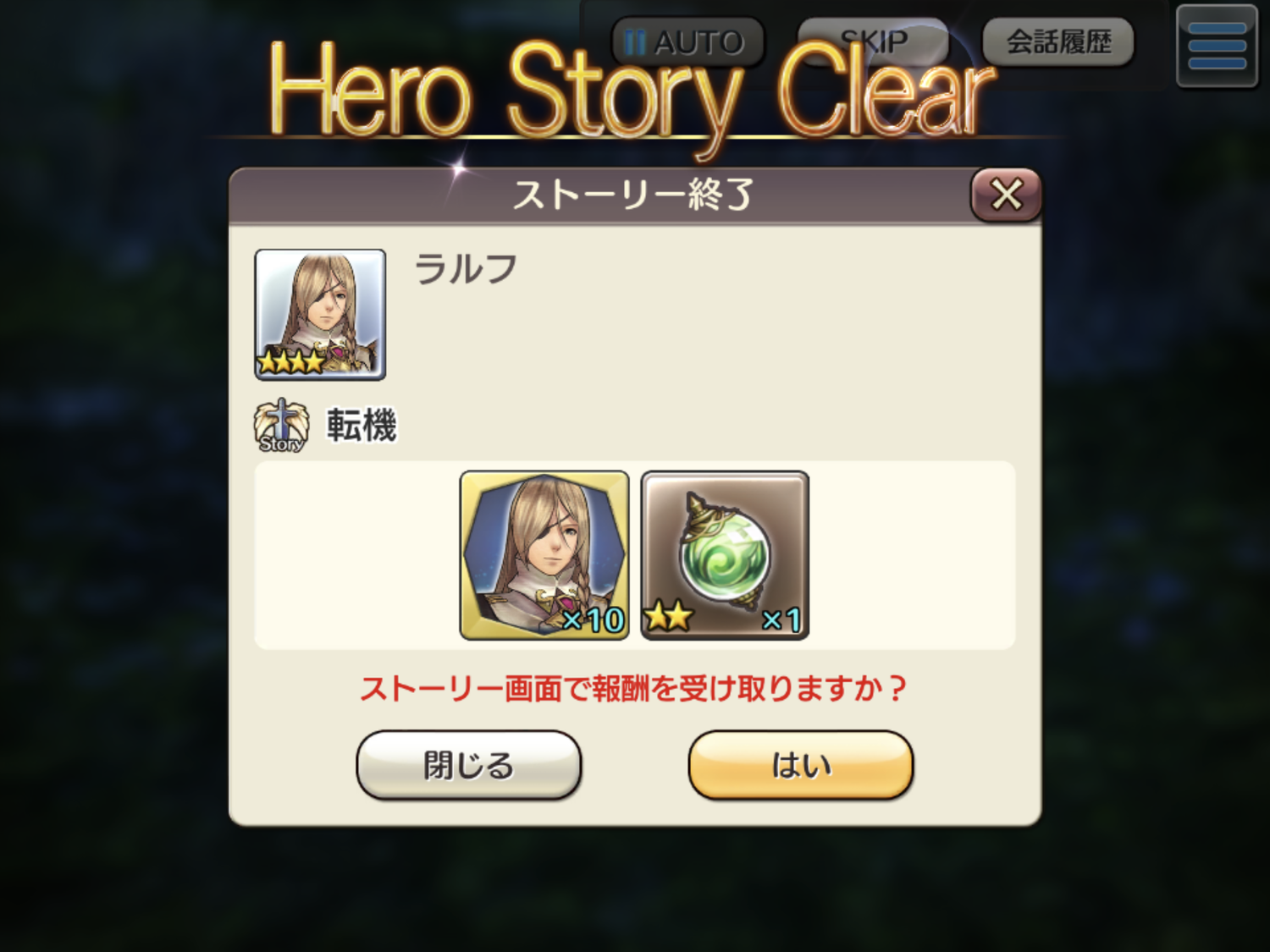The width and height of the screenshot is (1270, 952).
Task: Click the ×10 quantity label
Action: point(594,620)
